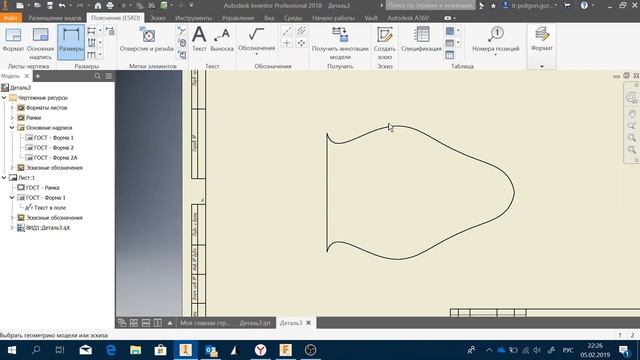Click the Основная надпись title block tool
Screen dimensions: 640x360
tap(40, 43)
